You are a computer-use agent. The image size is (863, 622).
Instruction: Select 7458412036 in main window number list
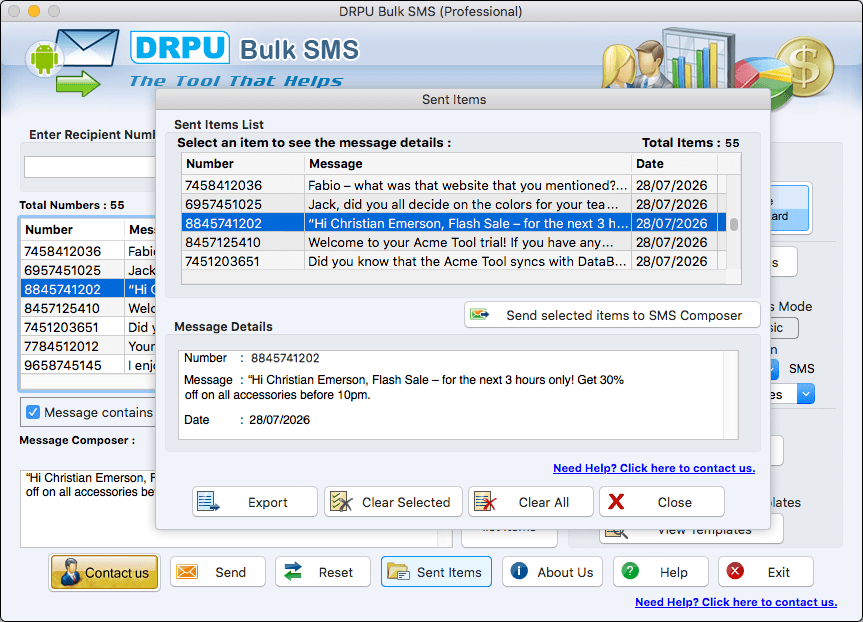click(88, 251)
